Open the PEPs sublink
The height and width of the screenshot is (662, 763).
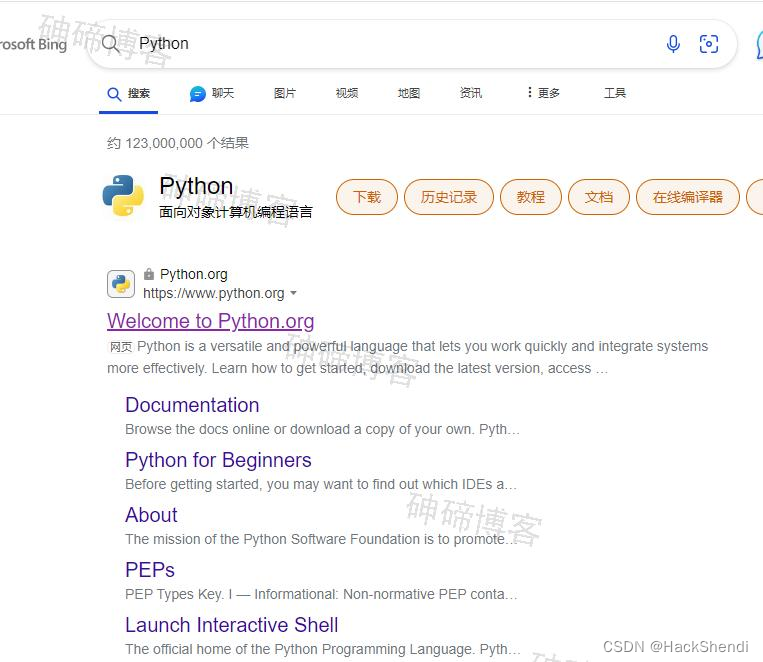coord(150,570)
